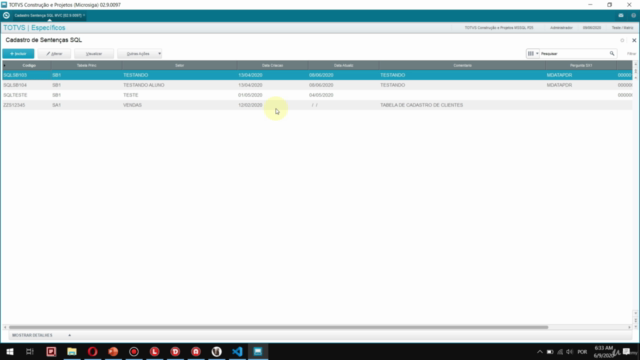Click the magnifying glass search icon
This screenshot has width=640, height=360.
coord(612,53)
